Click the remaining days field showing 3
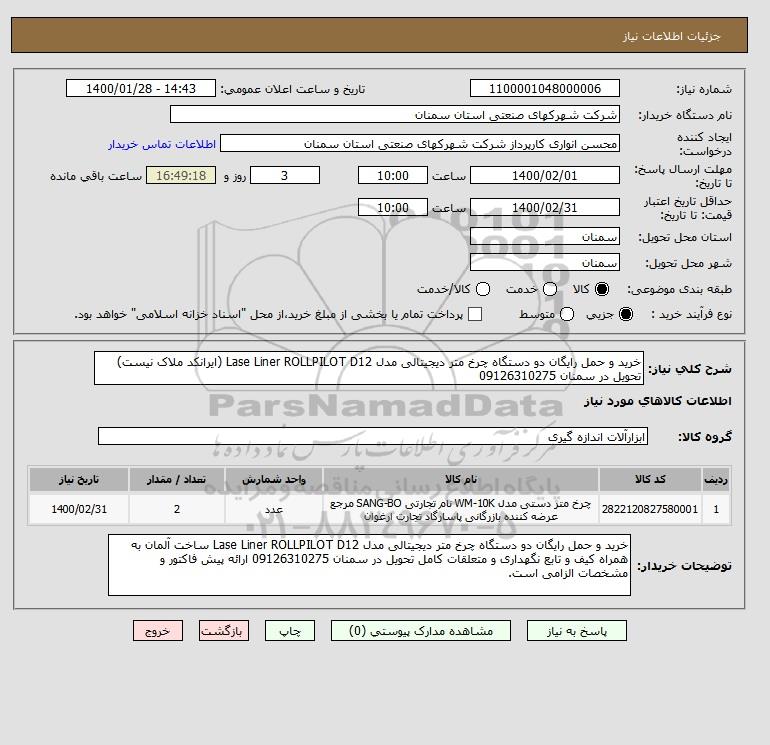The width and height of the screenshot is (770, 745). tap(285, 175)
